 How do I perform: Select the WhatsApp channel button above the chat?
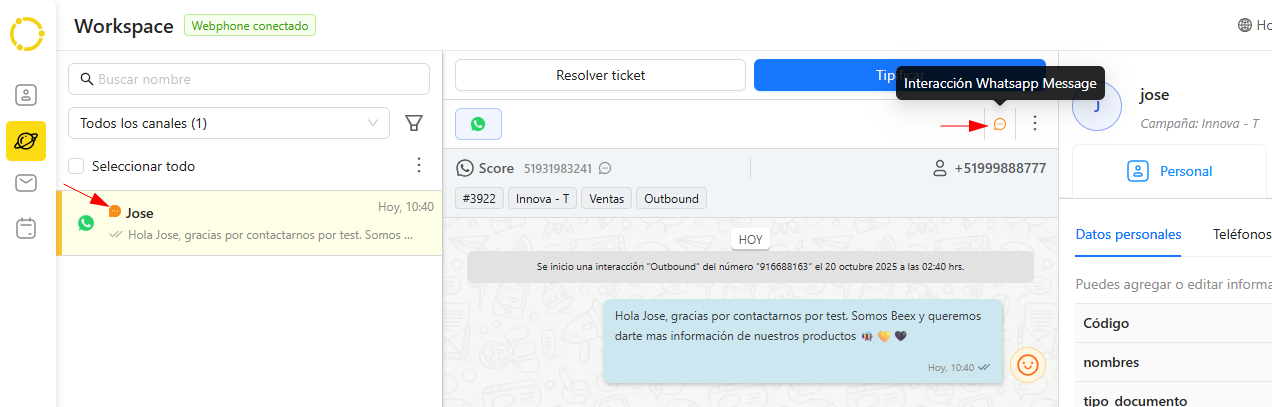(478, 124)
